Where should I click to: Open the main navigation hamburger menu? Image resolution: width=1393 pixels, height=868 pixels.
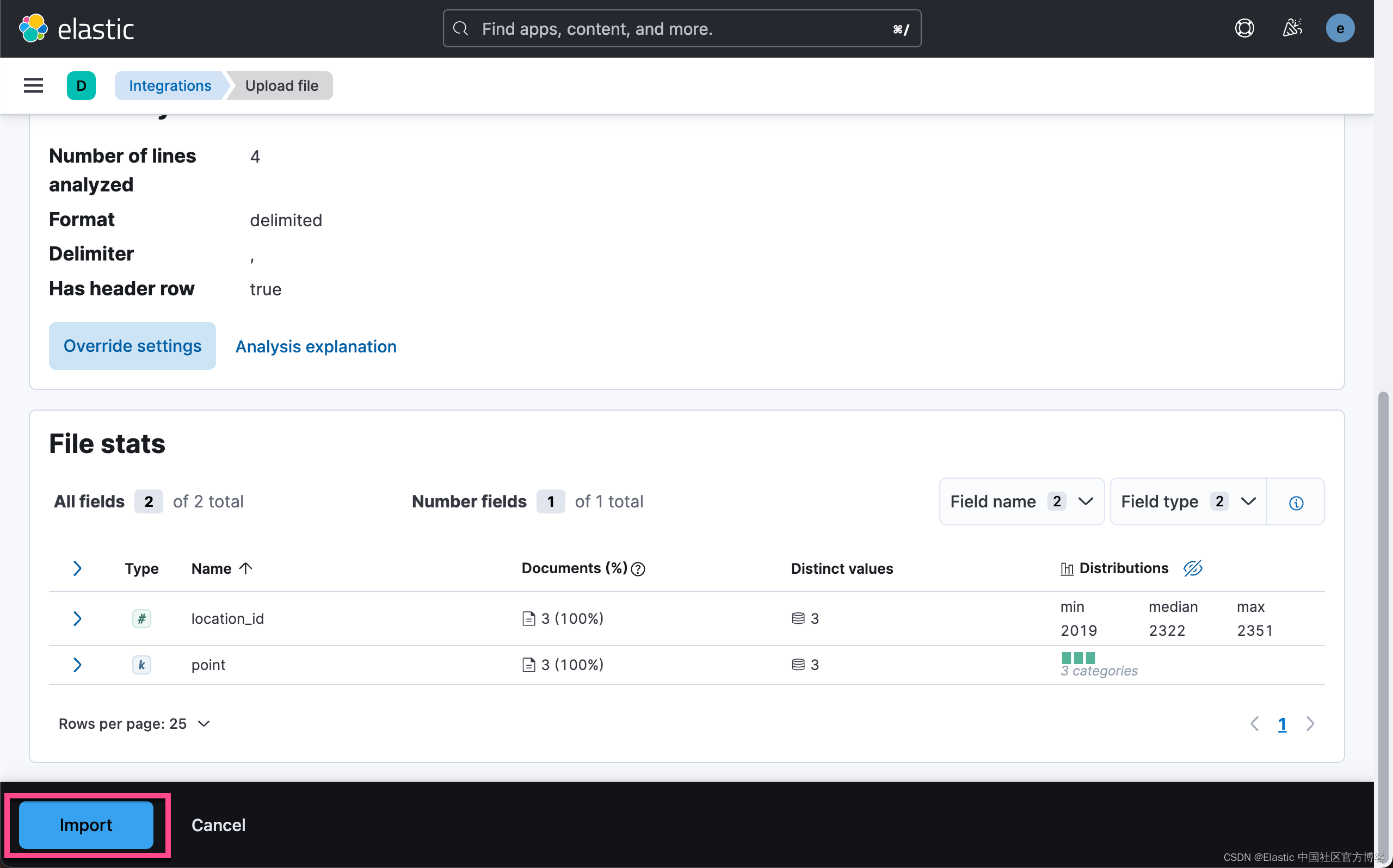pyautogui.click(x=33, y=85)
